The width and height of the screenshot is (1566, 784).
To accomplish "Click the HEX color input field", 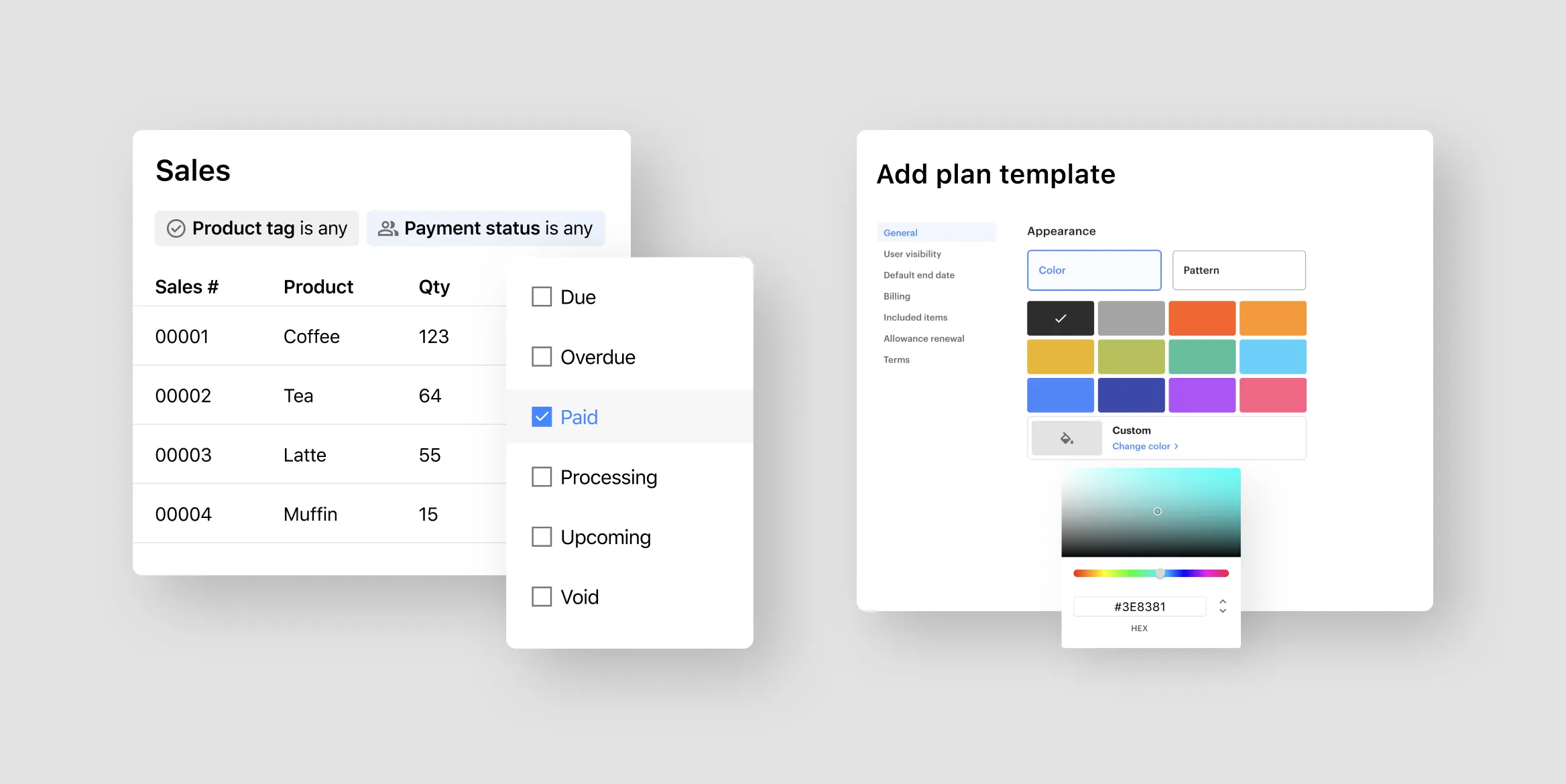I will [1140, 605].
